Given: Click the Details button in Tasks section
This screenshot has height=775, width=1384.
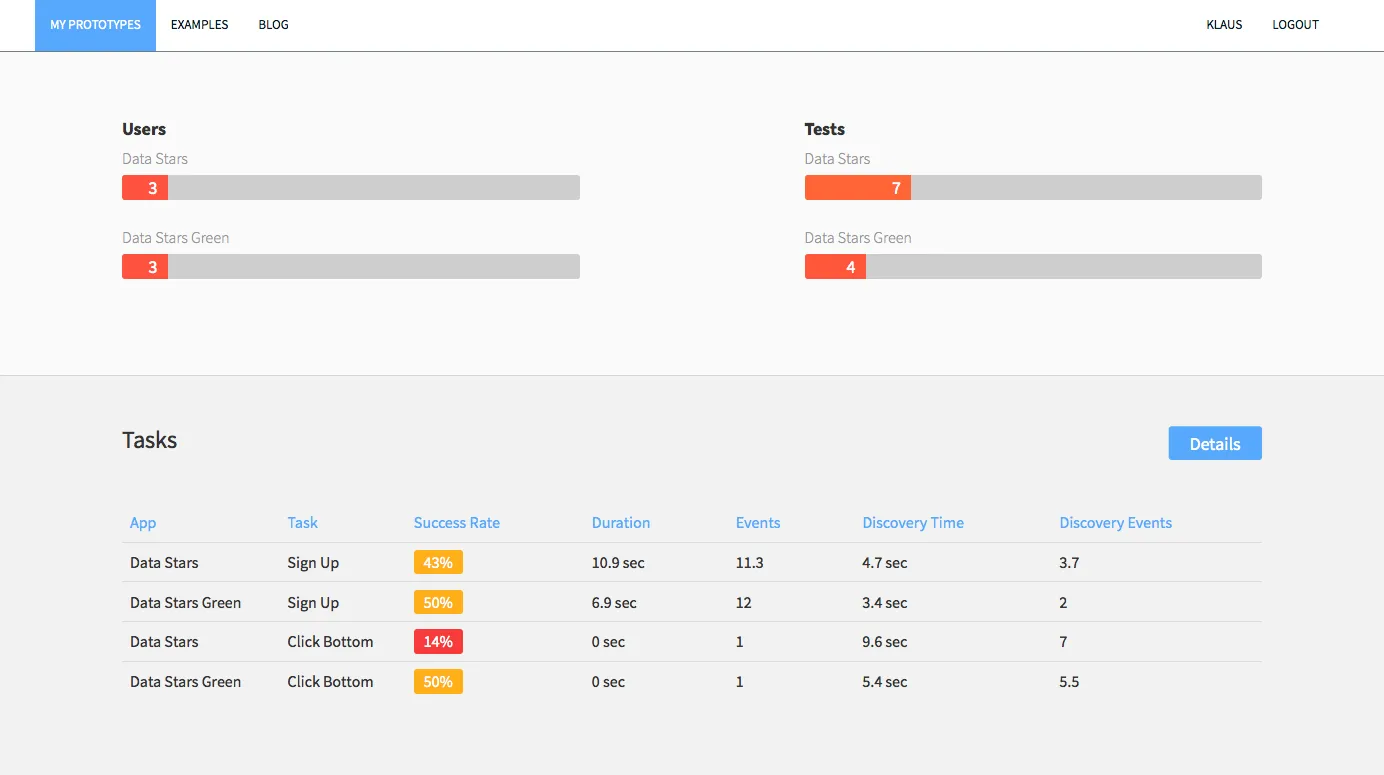Looking at the screenshot, I should coord(1215,443).
